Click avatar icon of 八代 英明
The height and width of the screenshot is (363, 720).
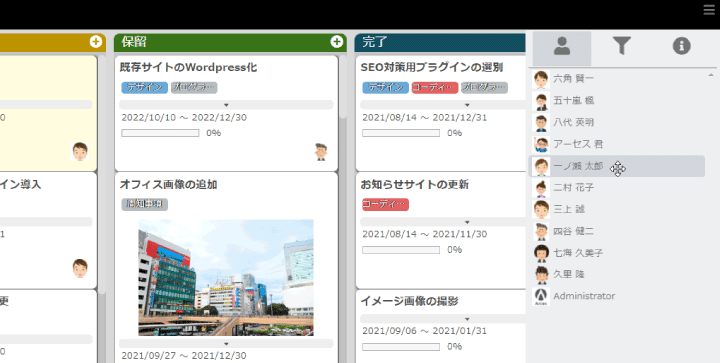point(541,123)
